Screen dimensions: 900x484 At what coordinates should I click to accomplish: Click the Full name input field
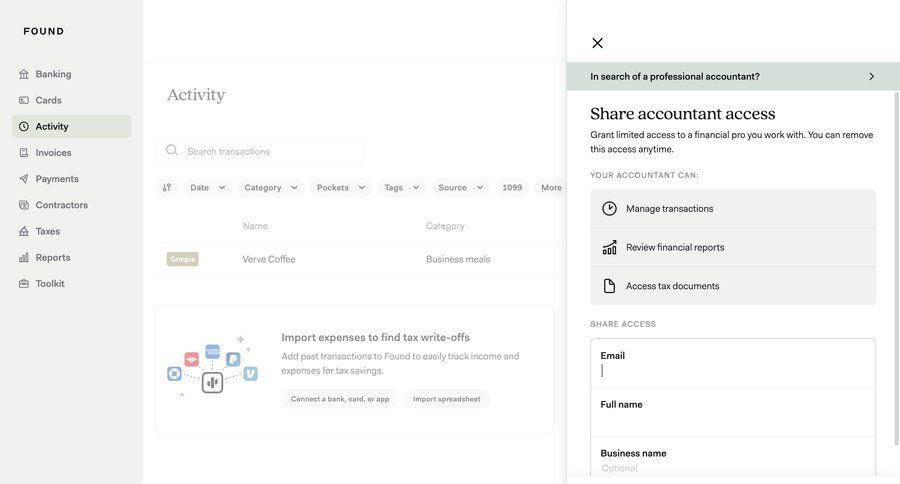click(733, 412)
